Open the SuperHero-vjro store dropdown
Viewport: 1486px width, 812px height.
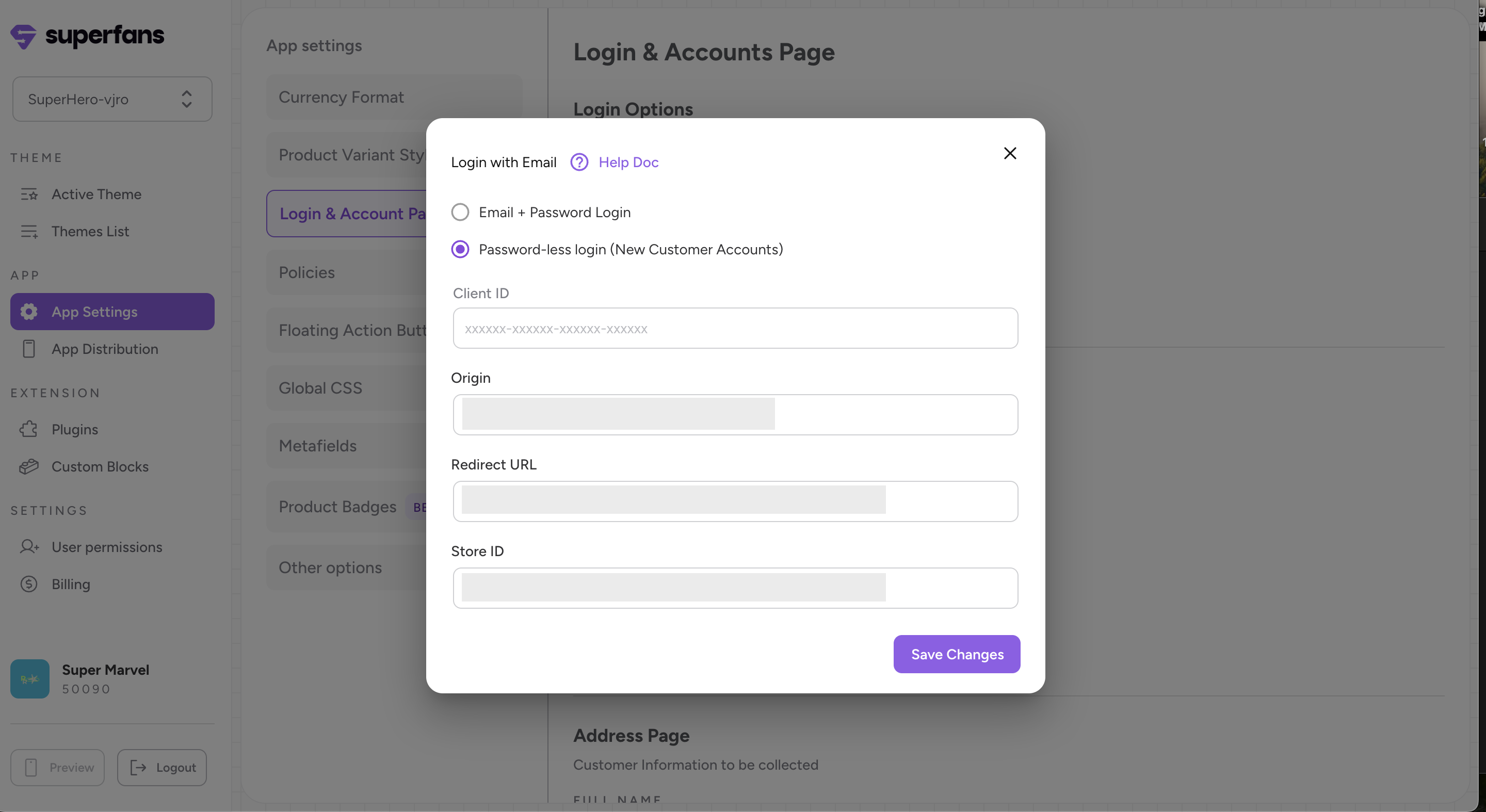tap(112, 99)
